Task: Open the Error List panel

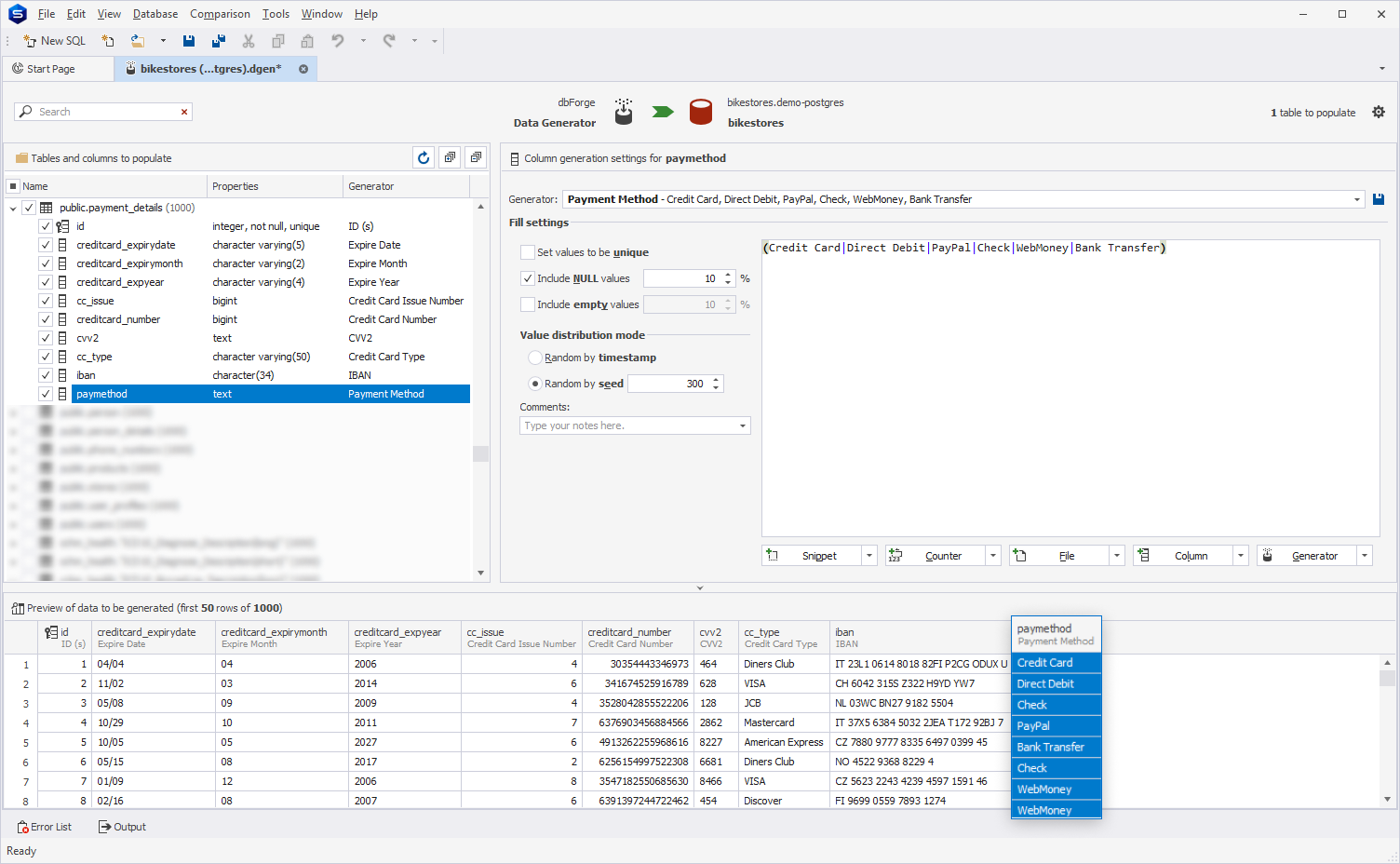Action: click(44, 827)
